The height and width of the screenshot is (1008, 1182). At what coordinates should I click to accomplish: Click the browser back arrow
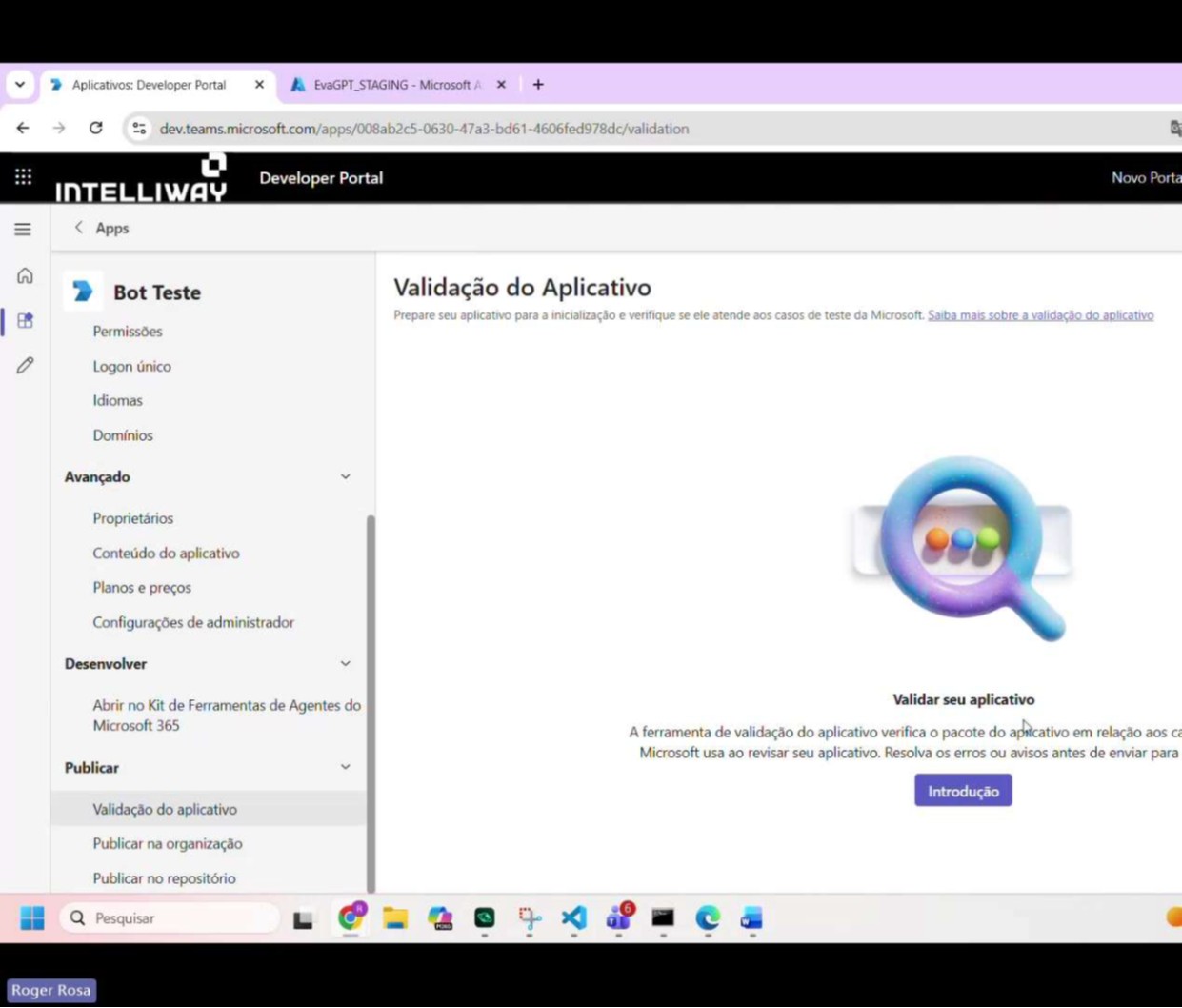[x=23, y=128]
